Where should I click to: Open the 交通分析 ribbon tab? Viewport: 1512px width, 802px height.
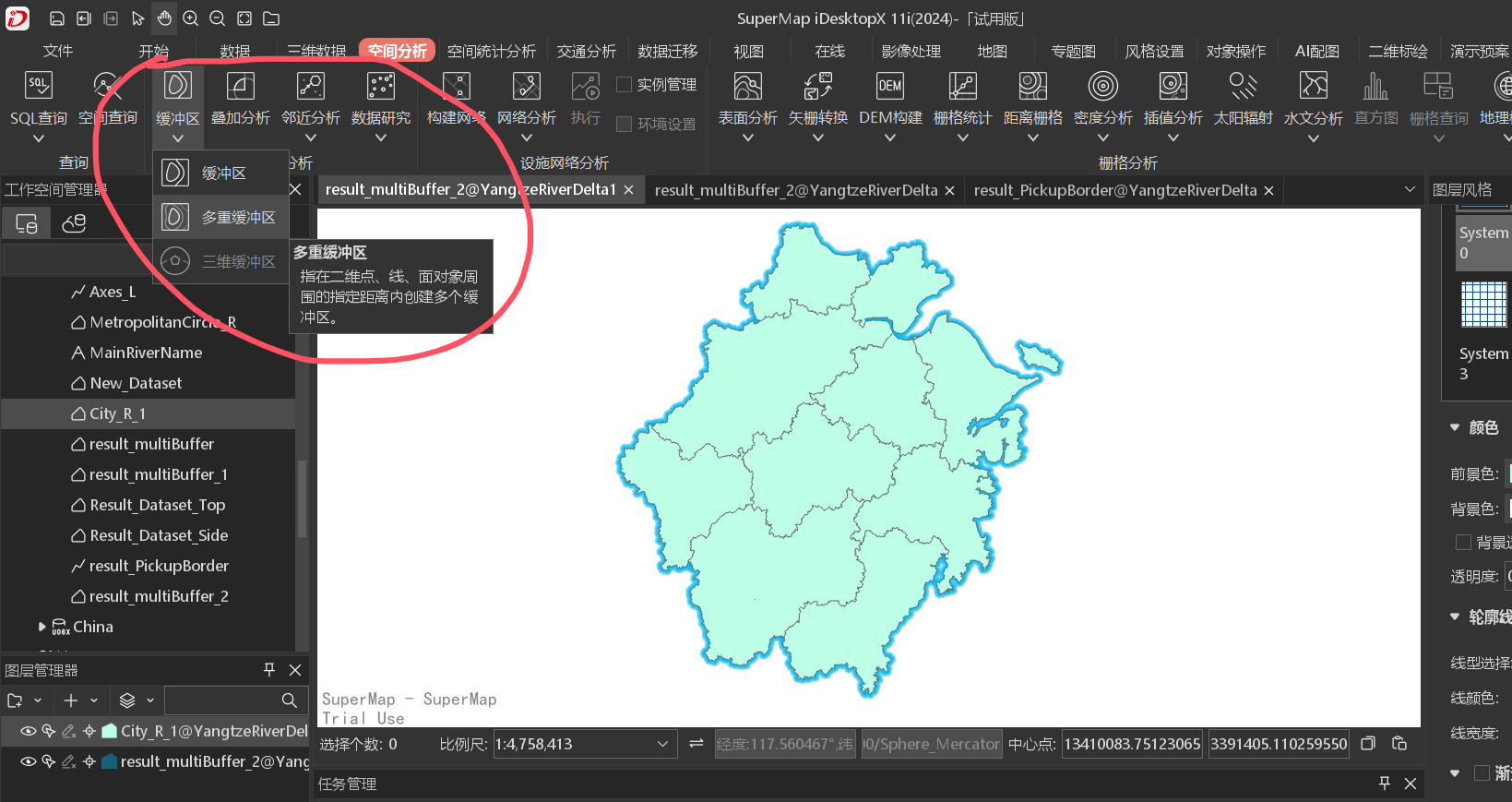587,51
